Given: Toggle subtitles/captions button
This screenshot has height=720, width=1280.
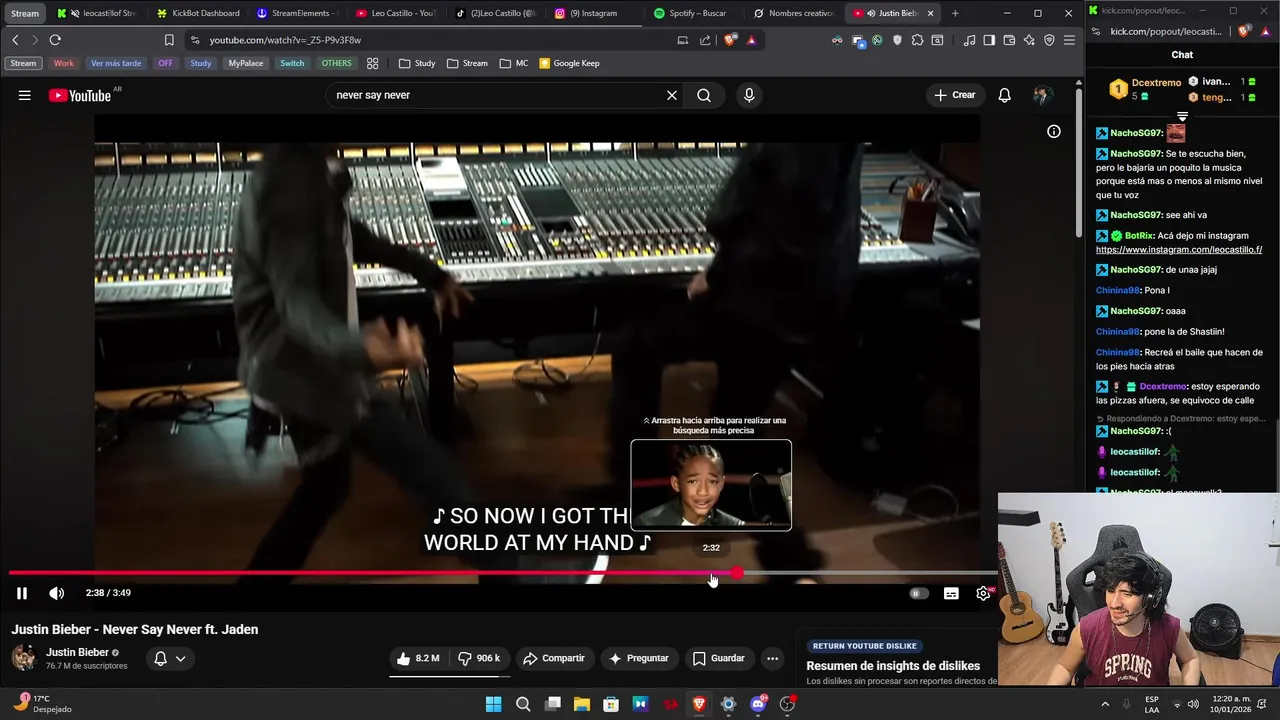Looking at the screenshot, I should tap(951, 593).
